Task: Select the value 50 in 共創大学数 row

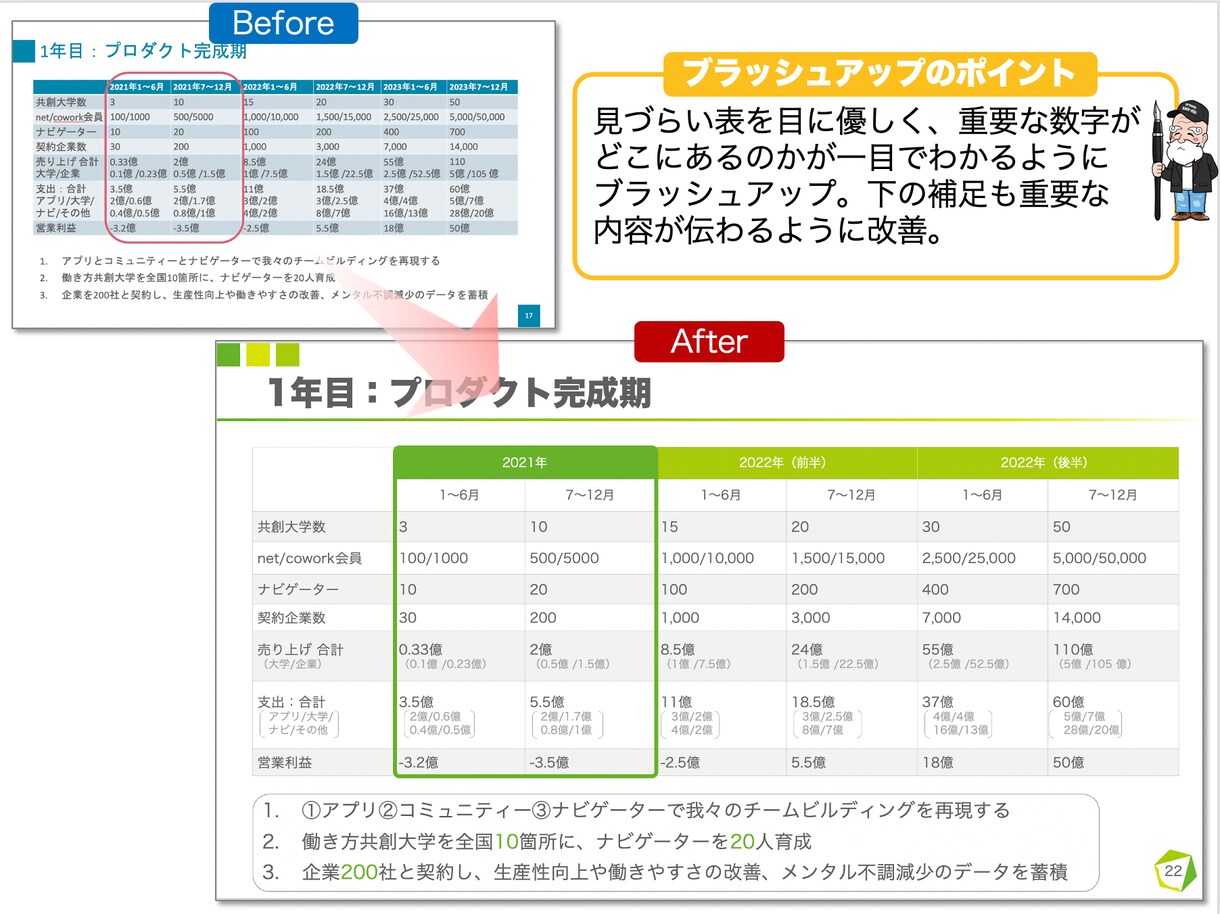Action: tap(1062, 527)
